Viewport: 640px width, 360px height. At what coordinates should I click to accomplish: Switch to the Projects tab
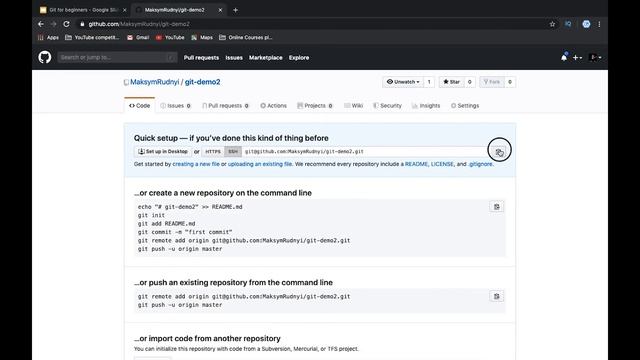[315, 106]
